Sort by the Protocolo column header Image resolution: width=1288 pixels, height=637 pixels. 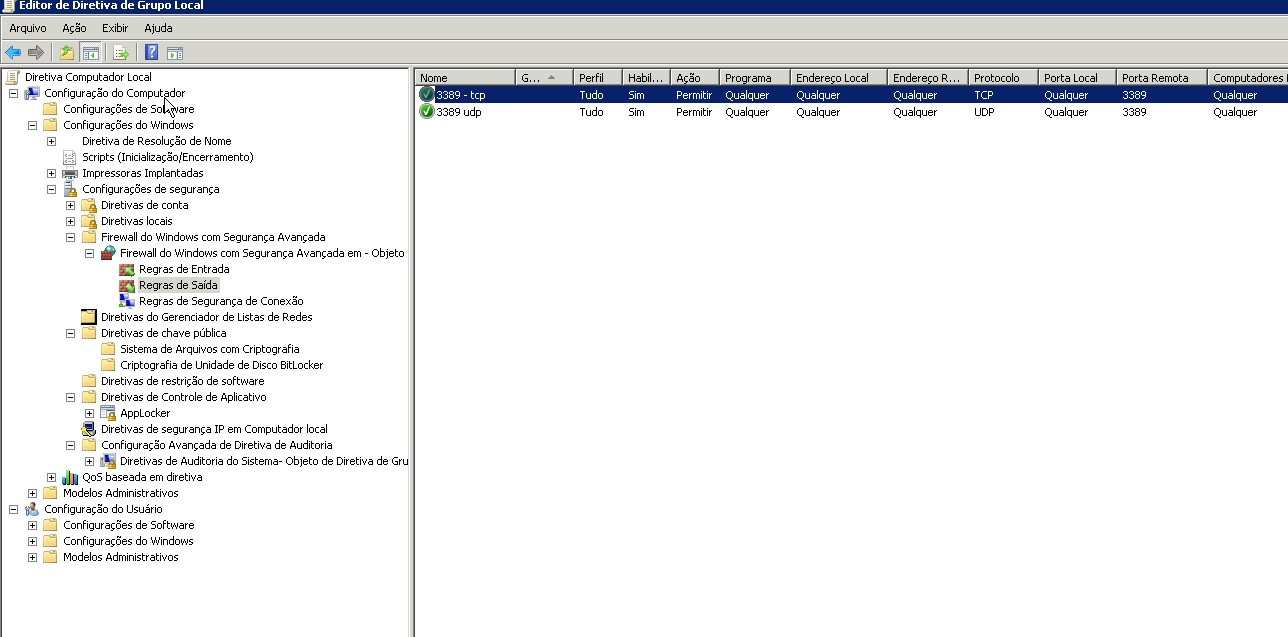tap(1004, 77)
